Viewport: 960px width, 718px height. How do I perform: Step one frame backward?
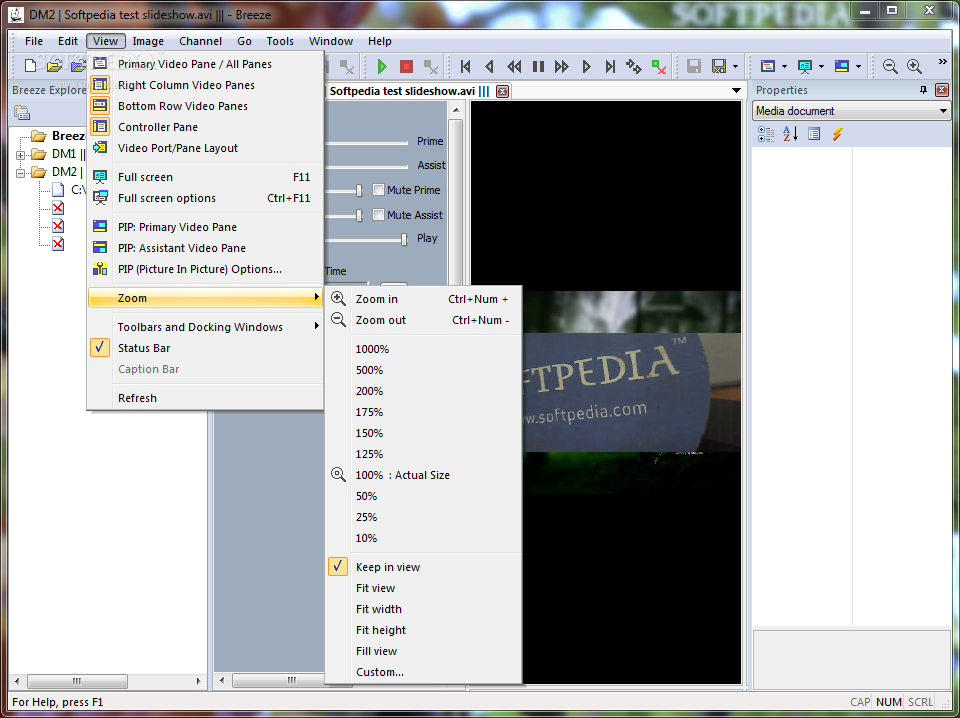(489, 66)
